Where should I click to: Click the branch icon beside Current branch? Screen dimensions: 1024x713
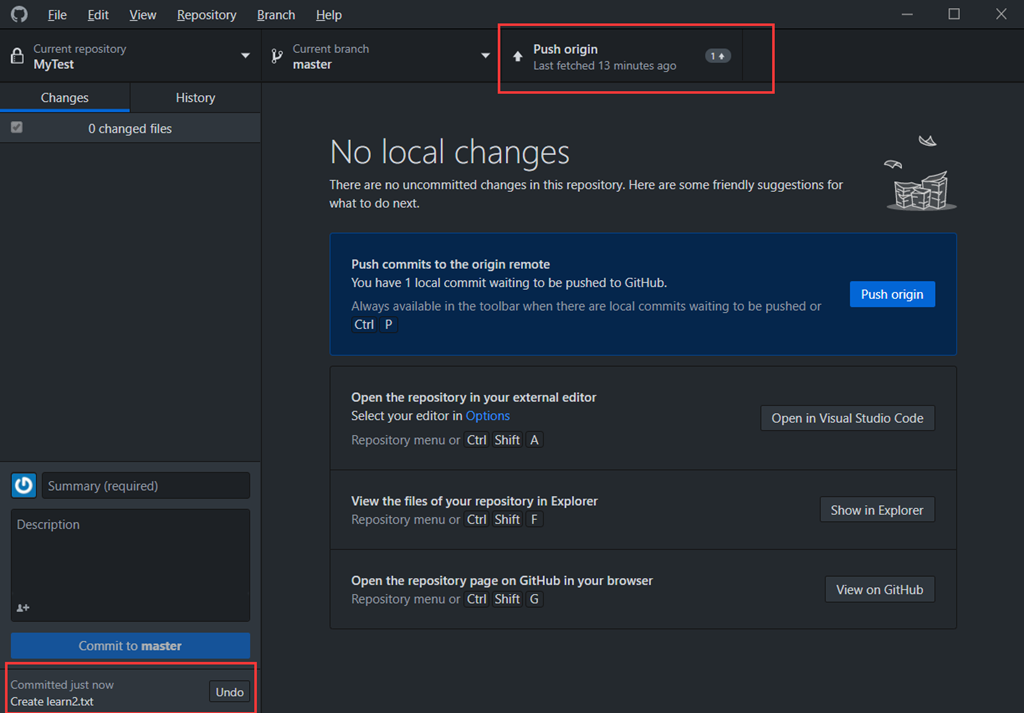[277, 57]
